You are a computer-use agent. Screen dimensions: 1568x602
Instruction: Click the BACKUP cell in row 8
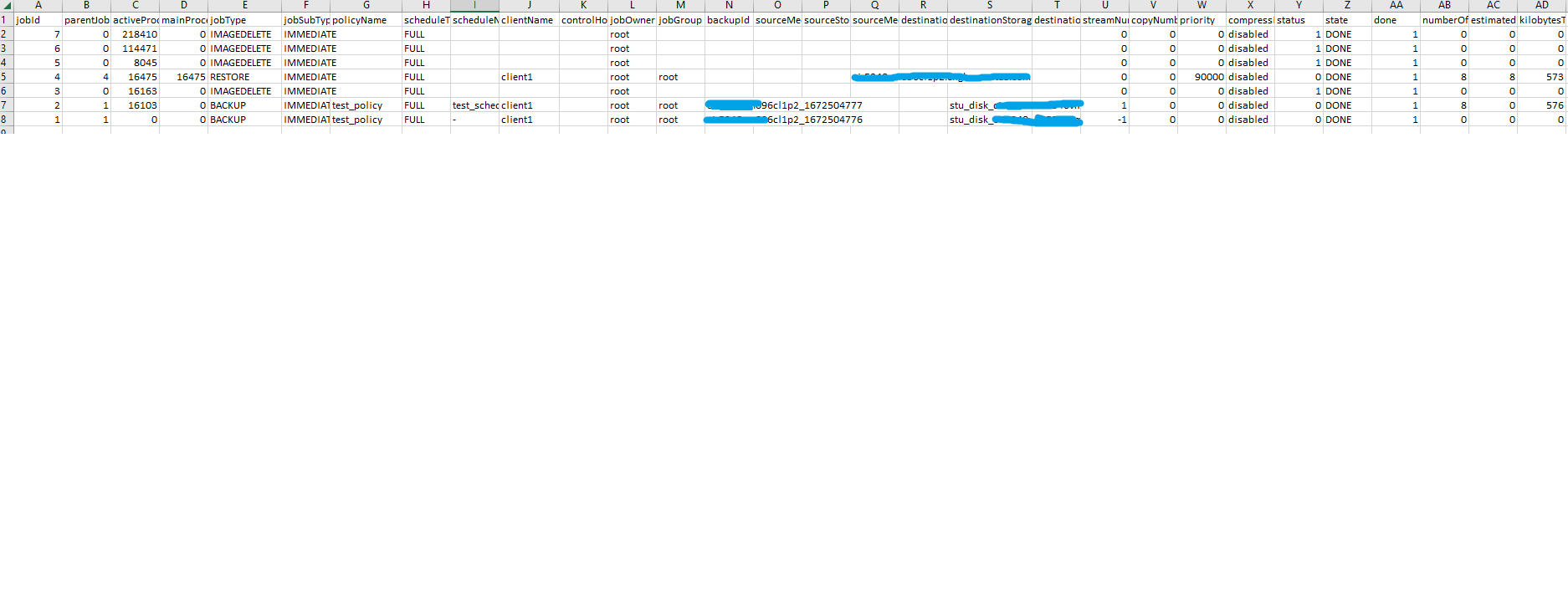[245, 120]
